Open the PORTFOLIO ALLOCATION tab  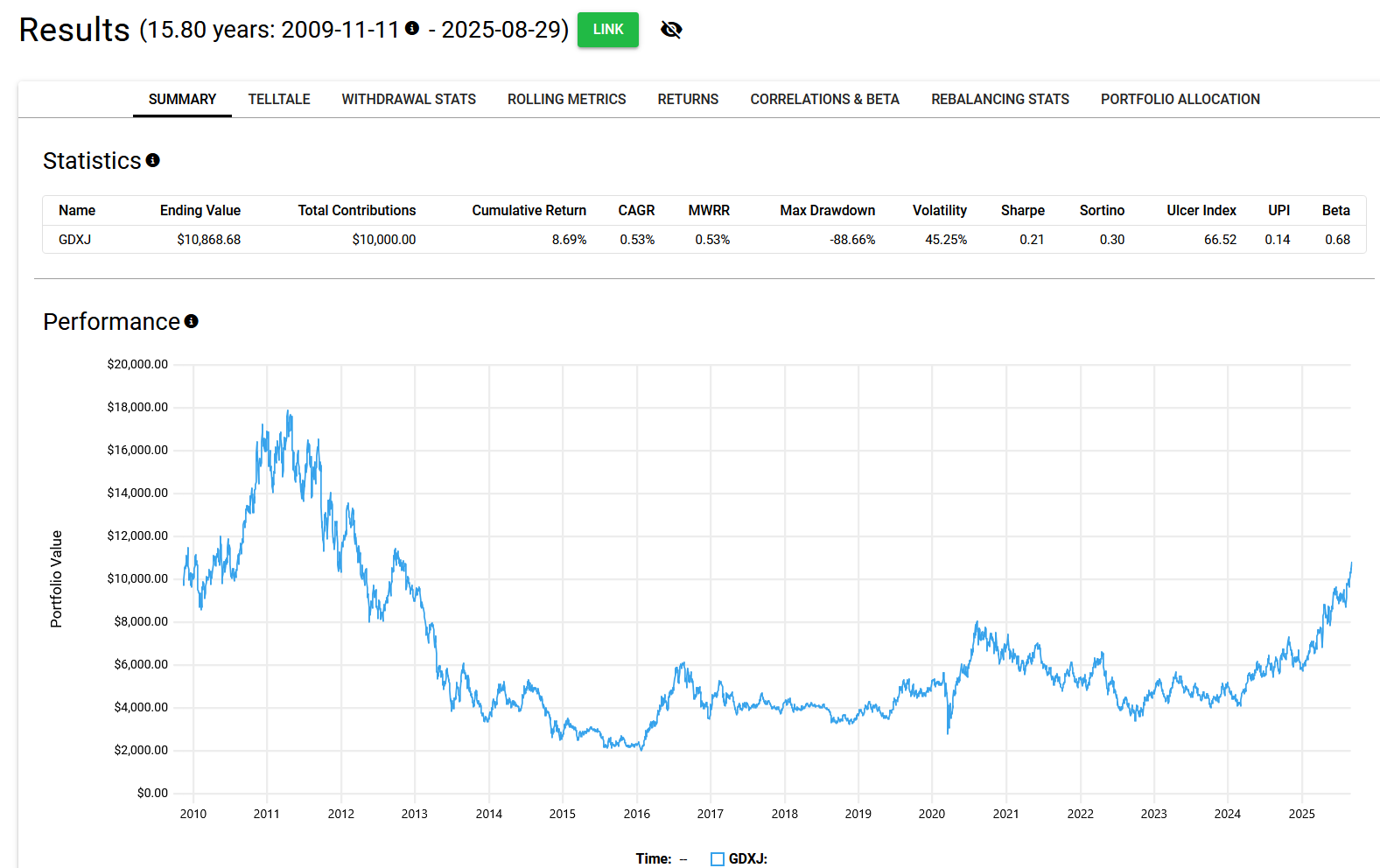[x=1180, y=99]
